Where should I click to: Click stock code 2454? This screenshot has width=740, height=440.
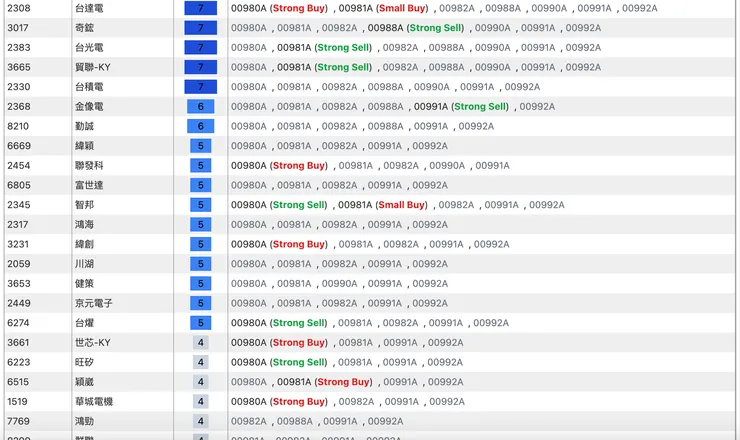coord(19,166)
